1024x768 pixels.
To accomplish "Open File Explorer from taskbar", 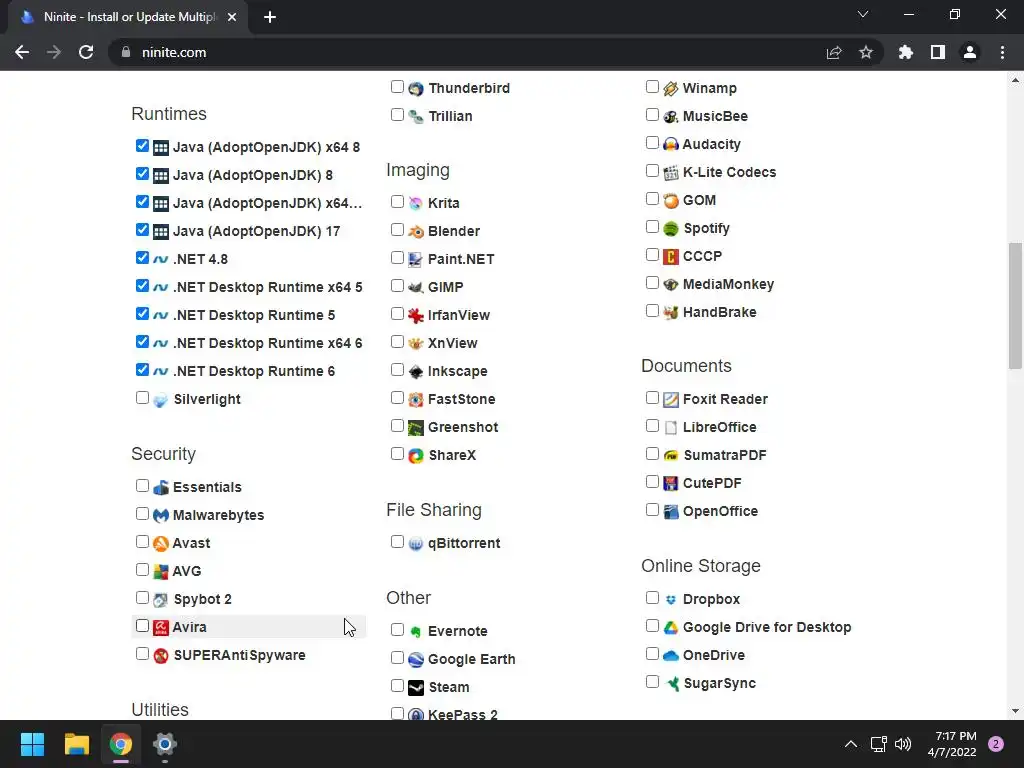I will coord(76,744).
